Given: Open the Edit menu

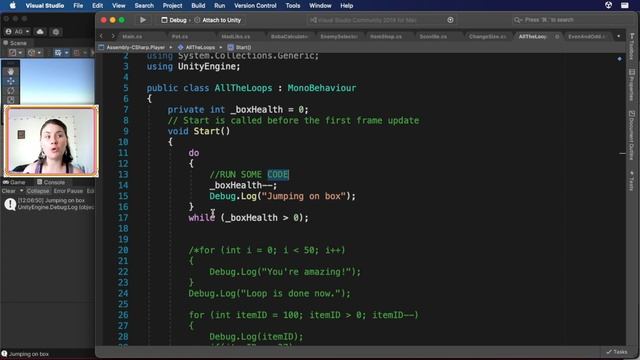Looking at the screenshot, I should click(x=97, y=5).
